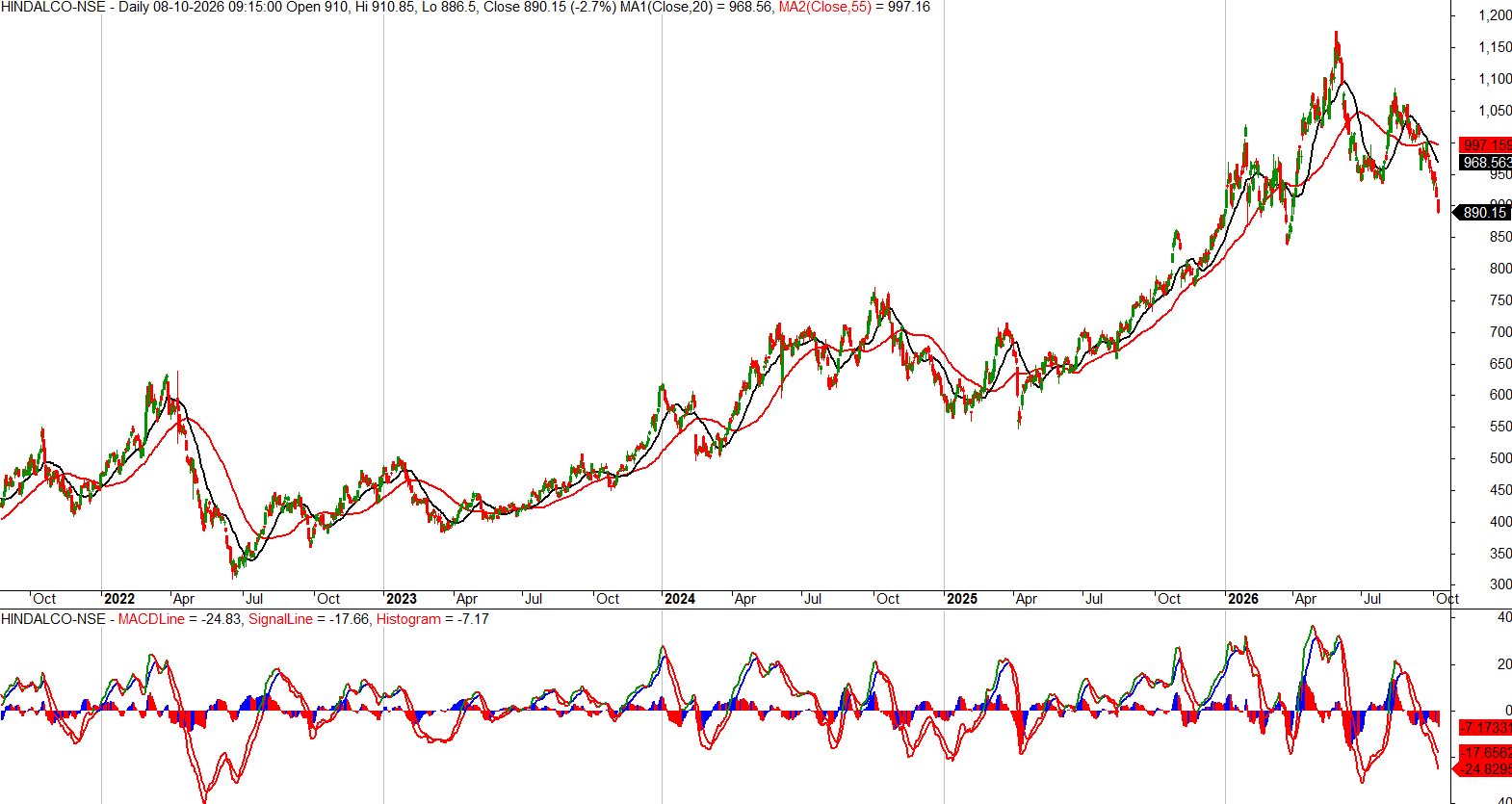Click the 350 price axis label
1512x804 pixels.
pos(1500,554)
